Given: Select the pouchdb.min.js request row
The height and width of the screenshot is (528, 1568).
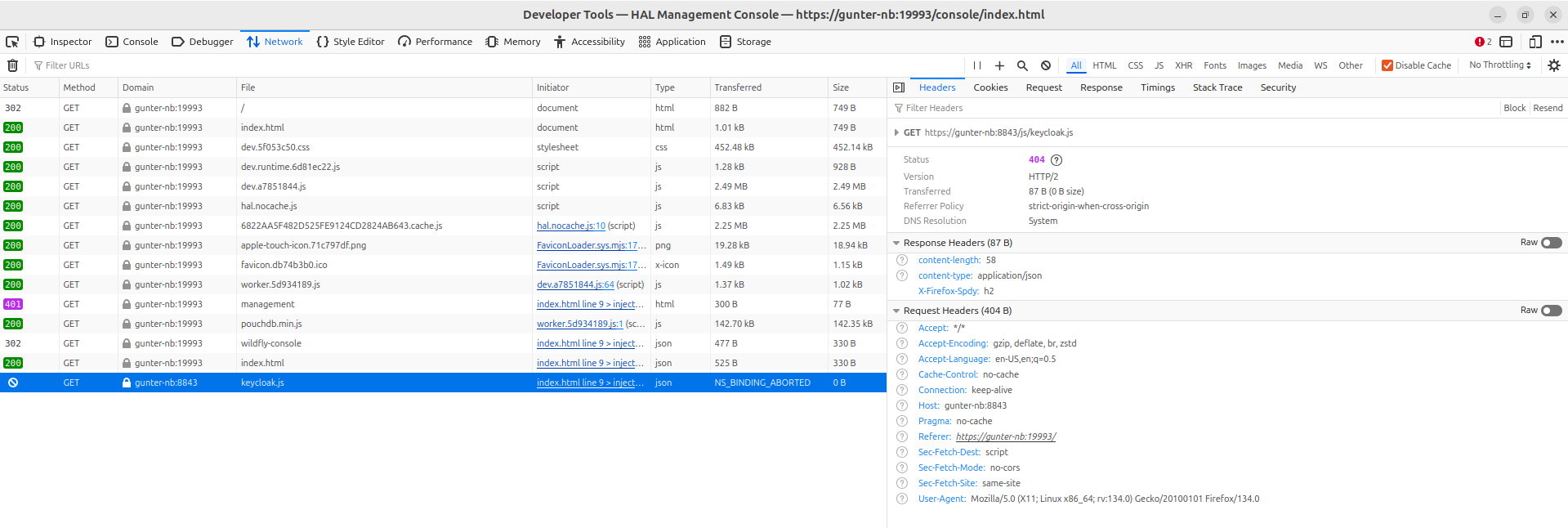Looking at the screenshot, I should coord(443,324).
